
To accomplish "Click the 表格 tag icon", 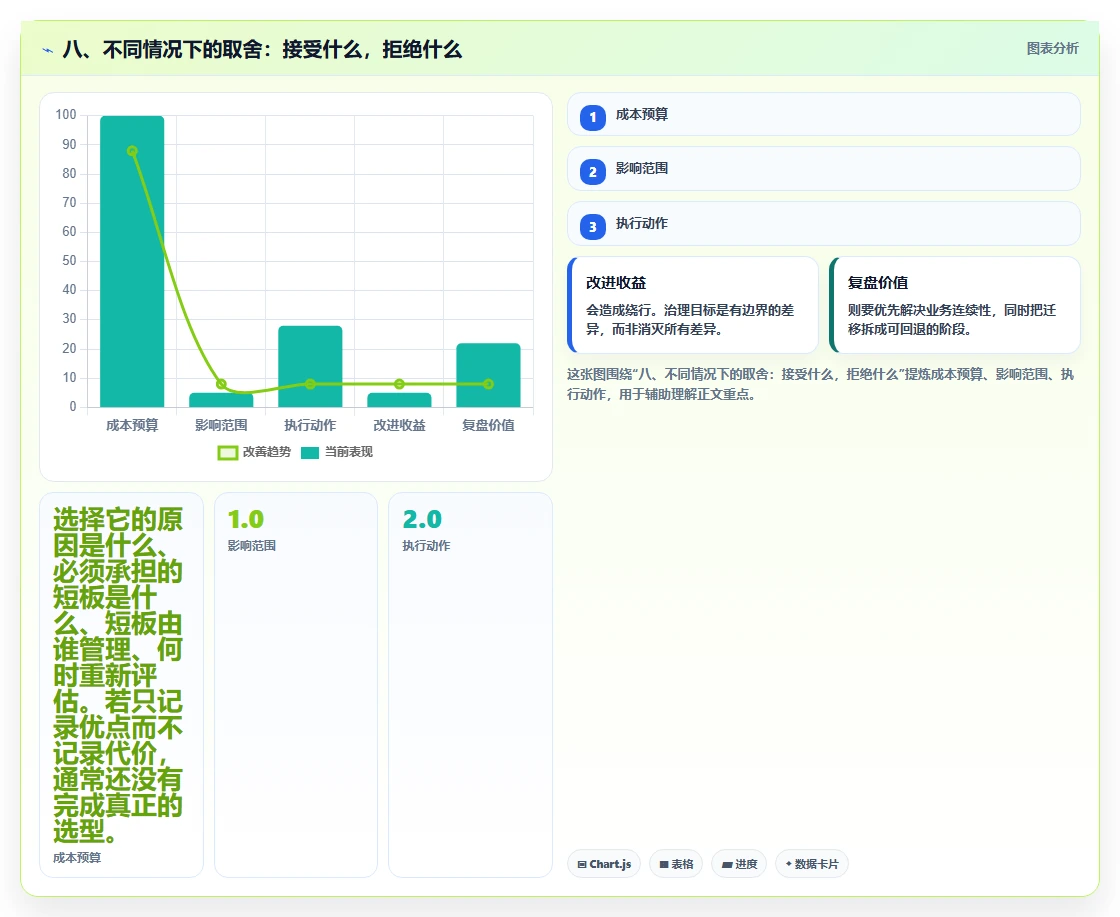I will (664, 864).
